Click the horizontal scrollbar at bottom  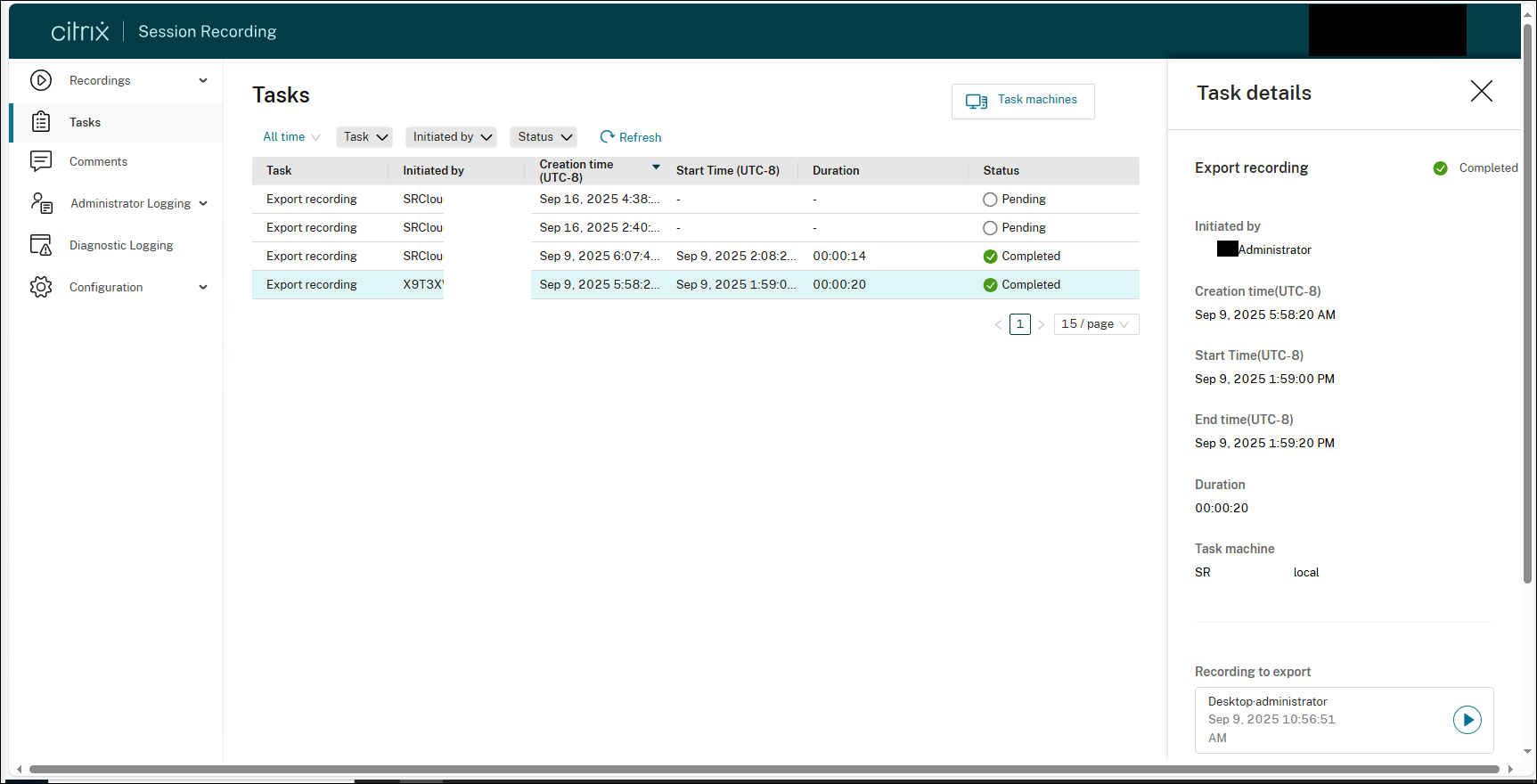point(764,769)
